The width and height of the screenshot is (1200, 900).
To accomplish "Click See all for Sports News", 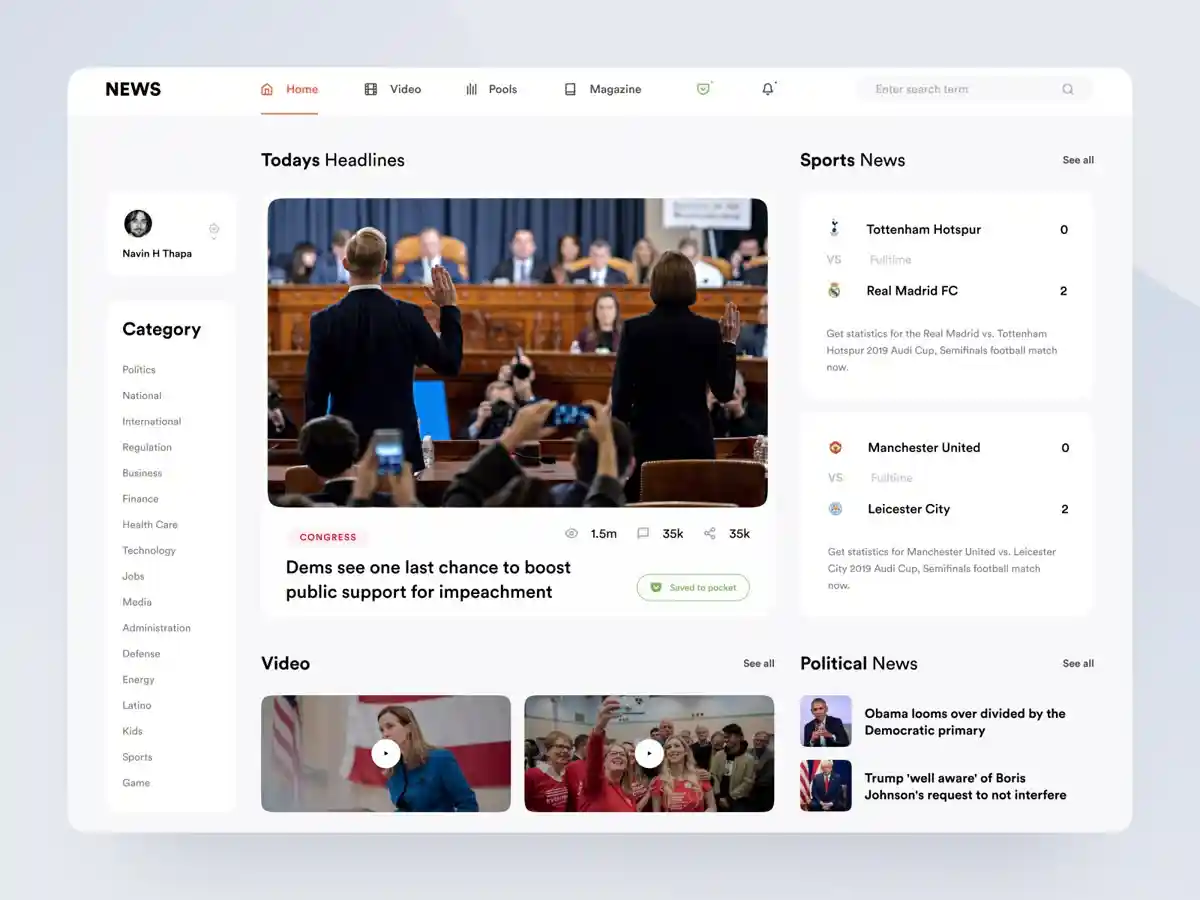I will [1078, 160].
